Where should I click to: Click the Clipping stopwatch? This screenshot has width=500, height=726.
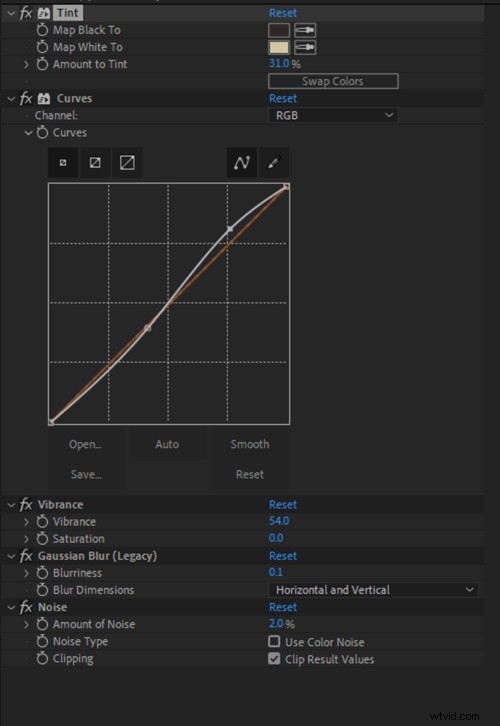point(42,658)
